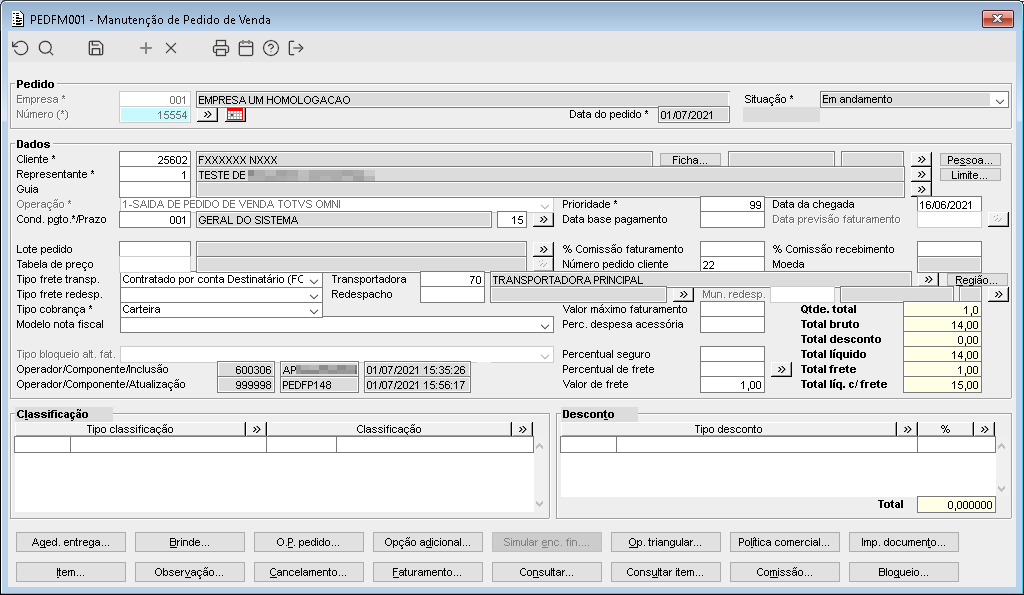Open Política comercial... button
The height and width of the screenshot is (595, 1024).
tap(784, 542)
